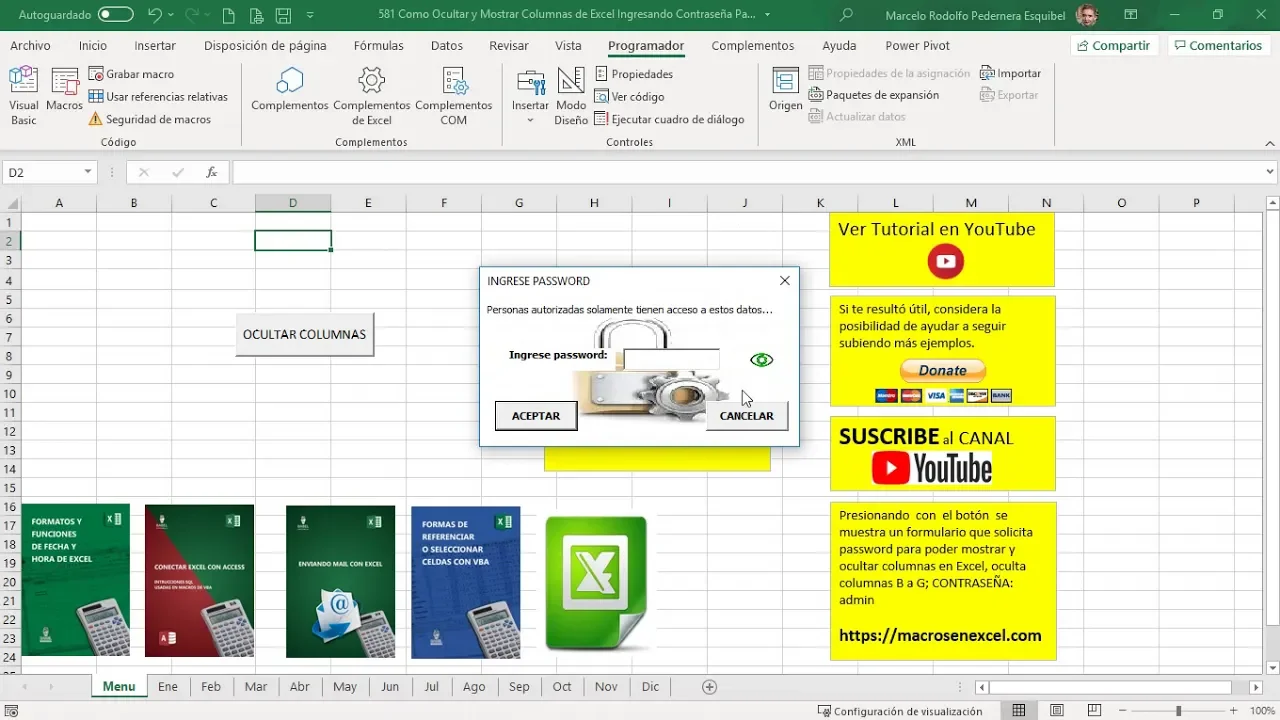This screenshot has height=720, width=1280.
Task: Click the Origen XML icon
Action: coord(785,90)
